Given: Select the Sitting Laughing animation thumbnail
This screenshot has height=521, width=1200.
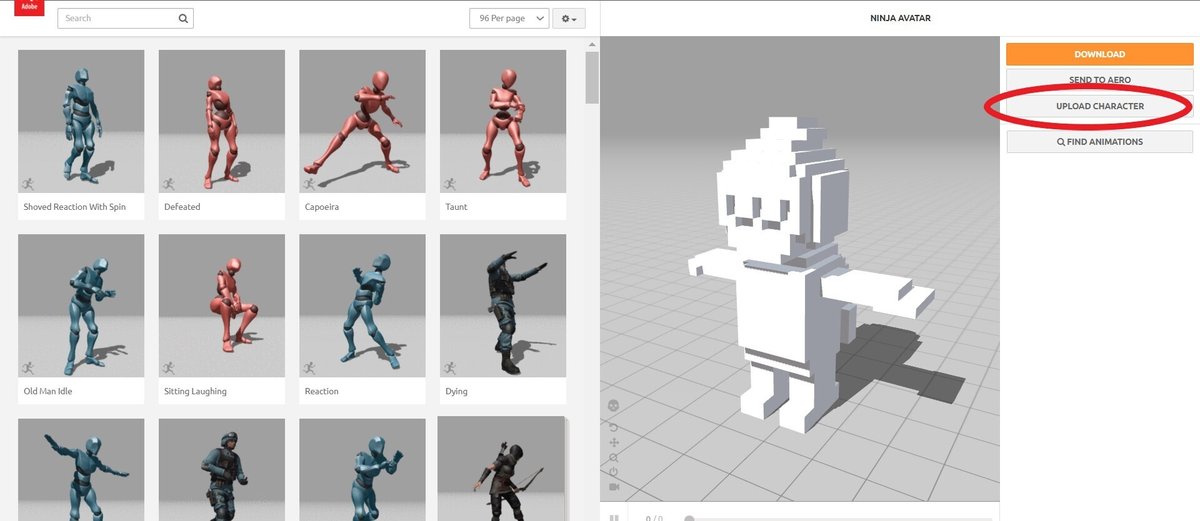Looking at the screenshot, I should coord(222,306).
